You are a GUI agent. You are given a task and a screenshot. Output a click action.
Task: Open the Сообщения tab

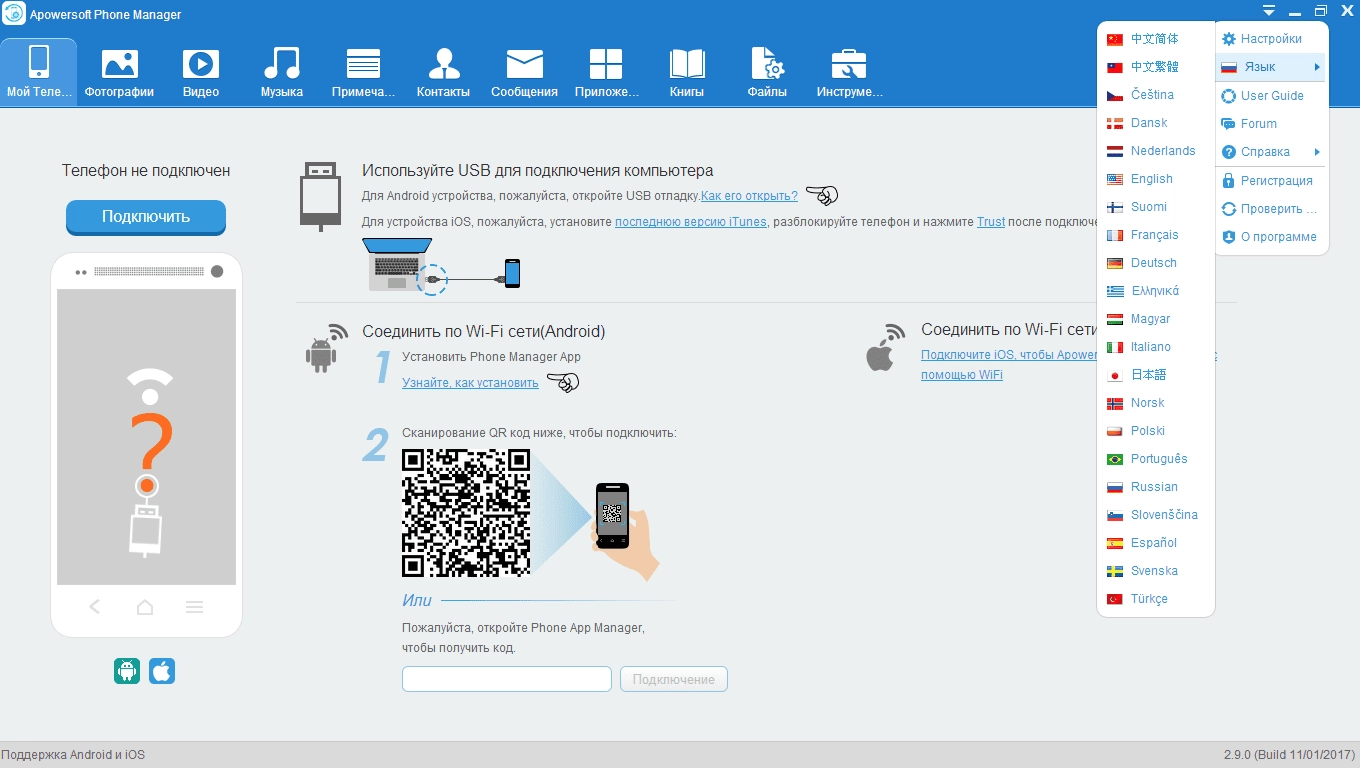[525, 72]
